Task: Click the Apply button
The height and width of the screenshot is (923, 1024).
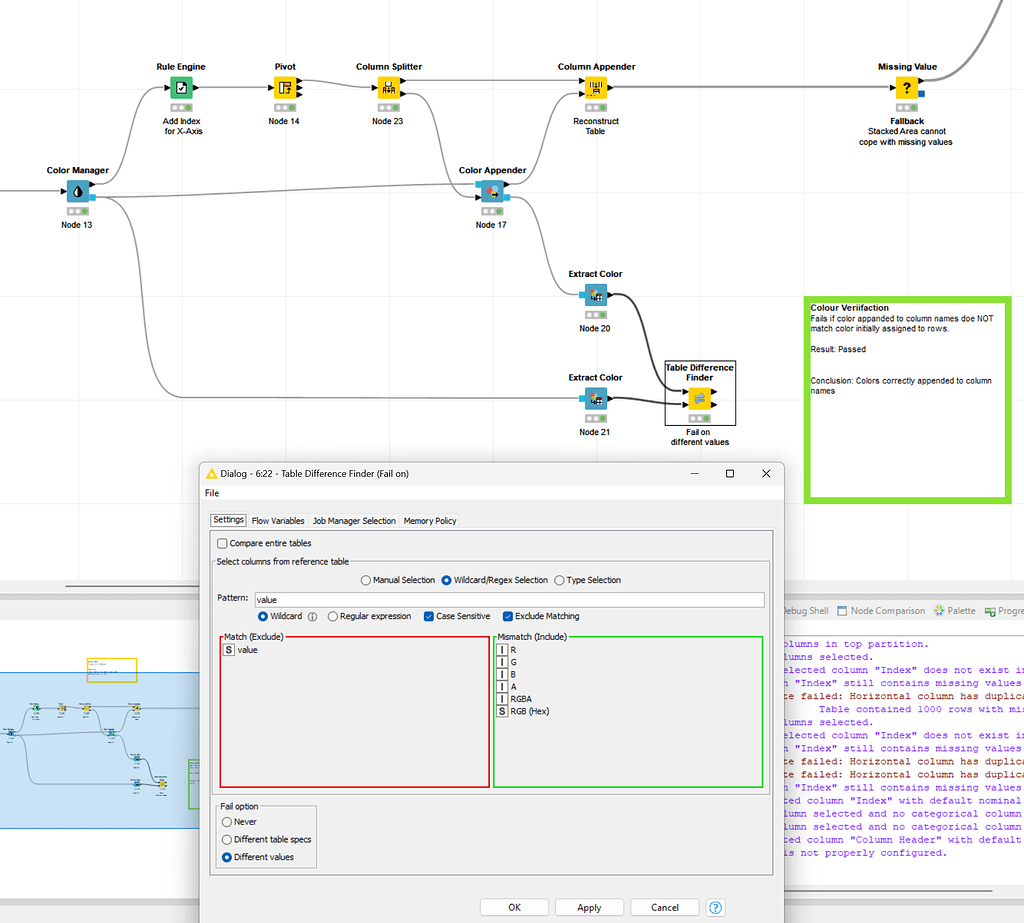Action: click(x=589, y=907)
